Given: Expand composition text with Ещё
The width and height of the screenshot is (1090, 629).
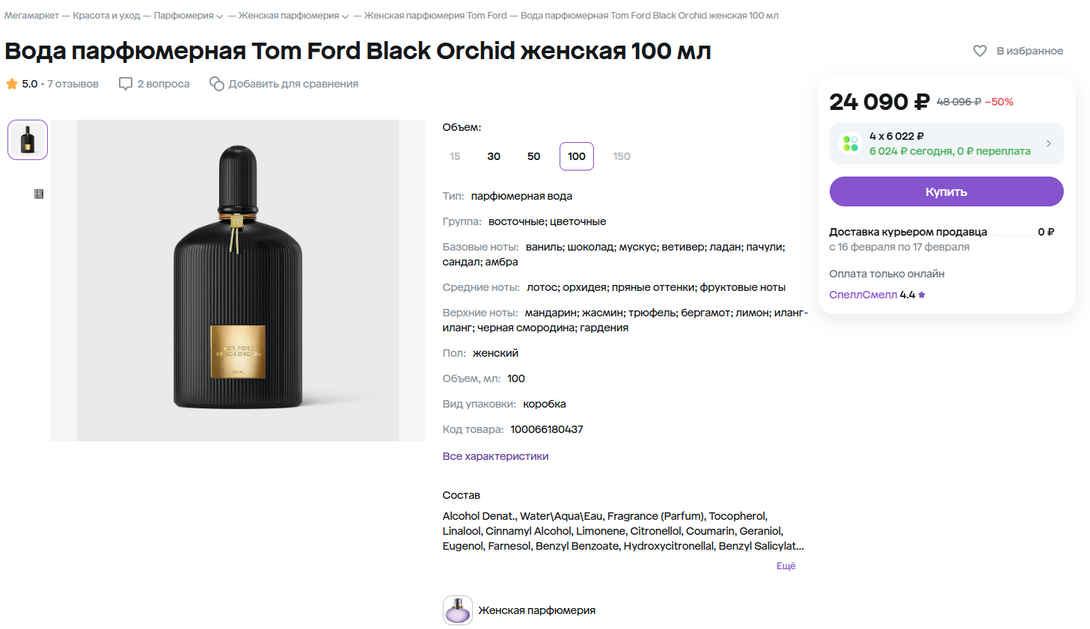Looking at the screenshot, I should pyautogui.click(x=786, y=566).
